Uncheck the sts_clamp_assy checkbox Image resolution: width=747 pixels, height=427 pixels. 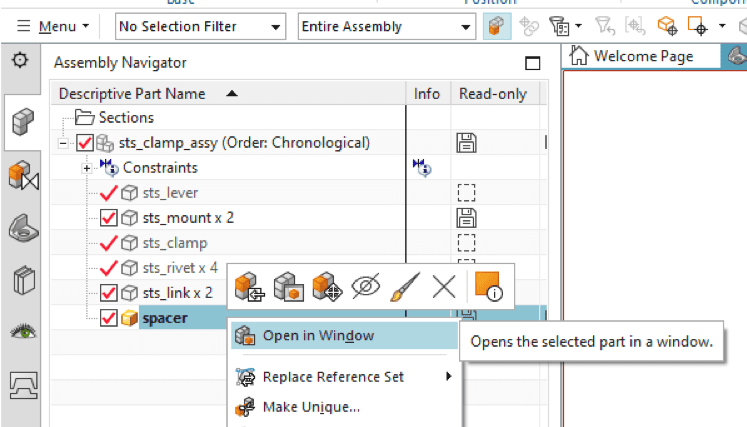pyautogui.click(x=85, y=142)
